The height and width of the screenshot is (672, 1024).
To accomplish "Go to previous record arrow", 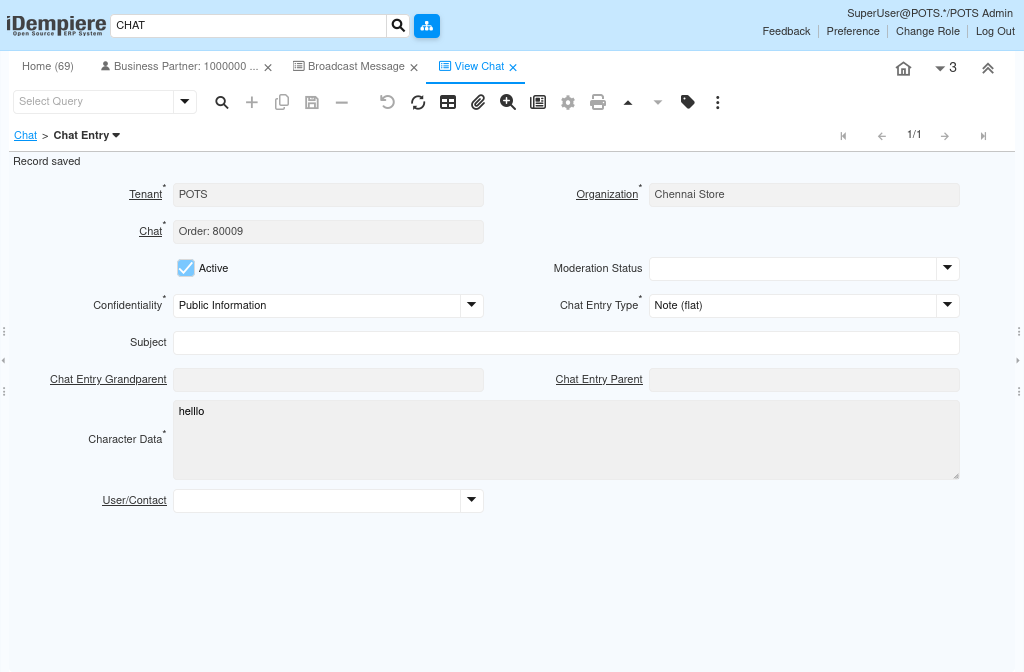I will pyautogui.click(x=882, y=136).
